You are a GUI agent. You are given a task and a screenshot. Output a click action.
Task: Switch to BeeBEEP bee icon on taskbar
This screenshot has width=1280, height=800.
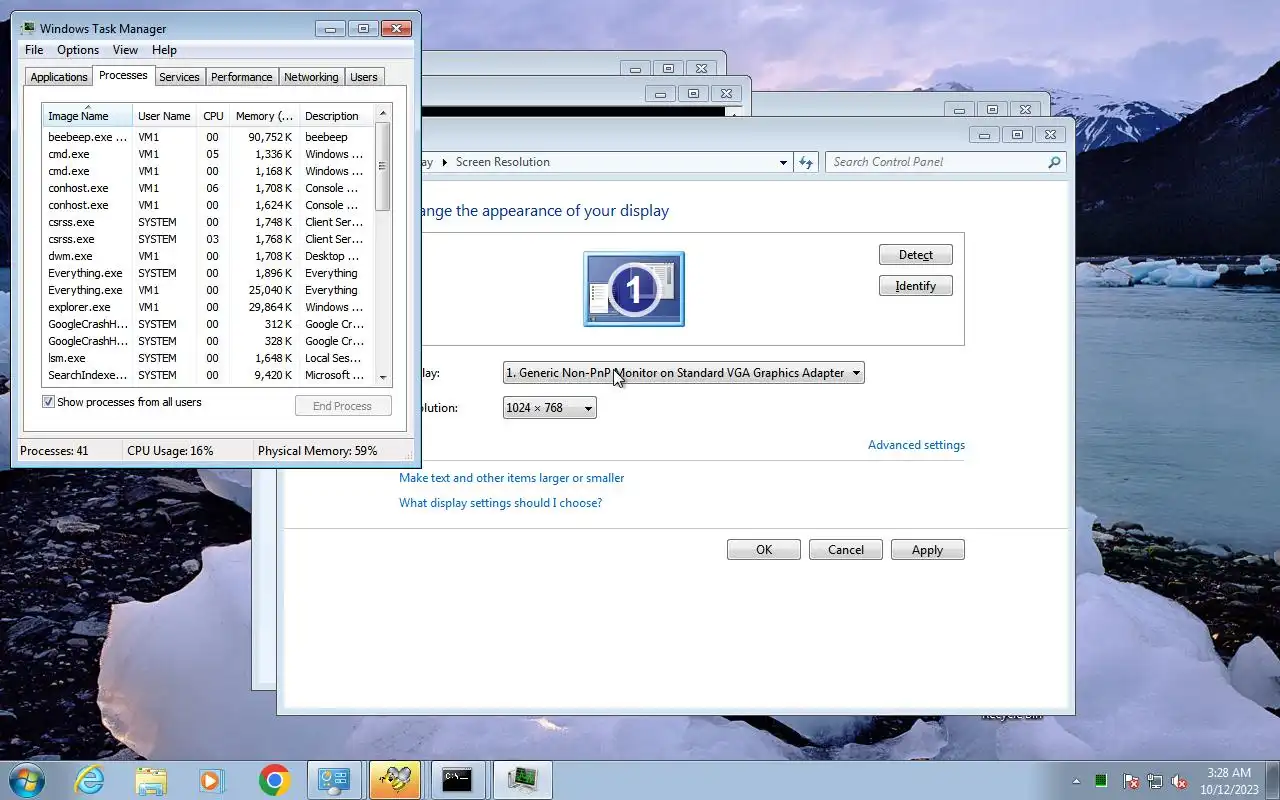395,780
